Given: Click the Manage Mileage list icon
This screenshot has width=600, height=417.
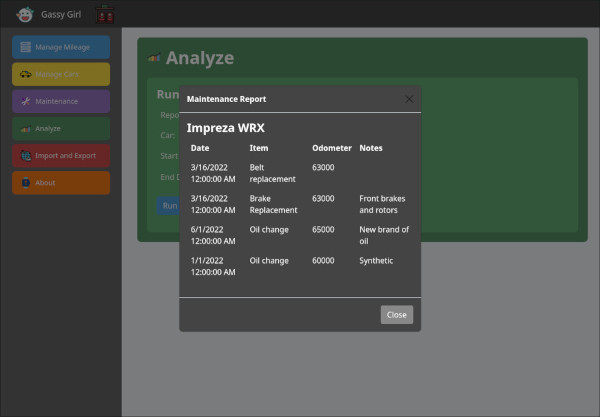Looking at the screenshot, I should coord(26,47).
